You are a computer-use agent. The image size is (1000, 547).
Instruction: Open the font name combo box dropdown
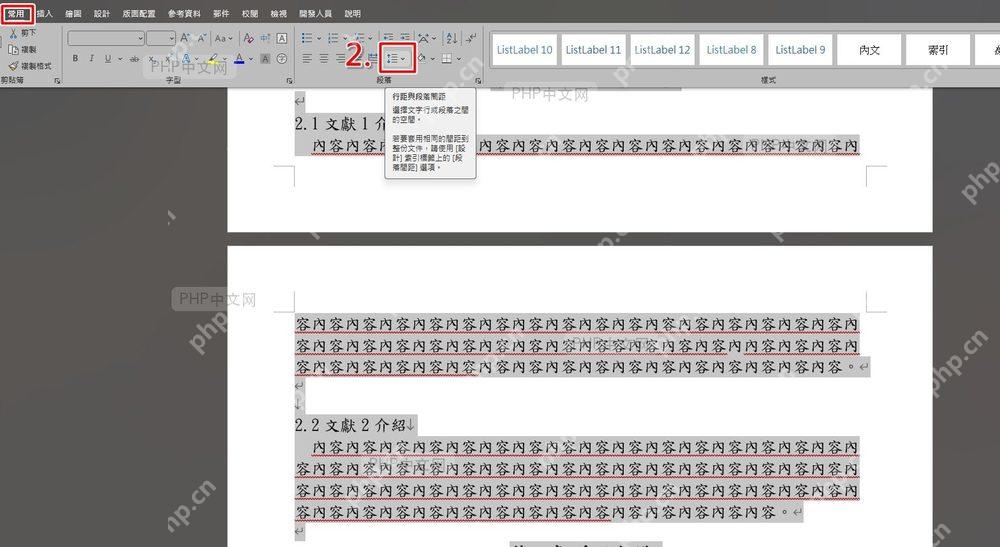(x=140, y=38)
